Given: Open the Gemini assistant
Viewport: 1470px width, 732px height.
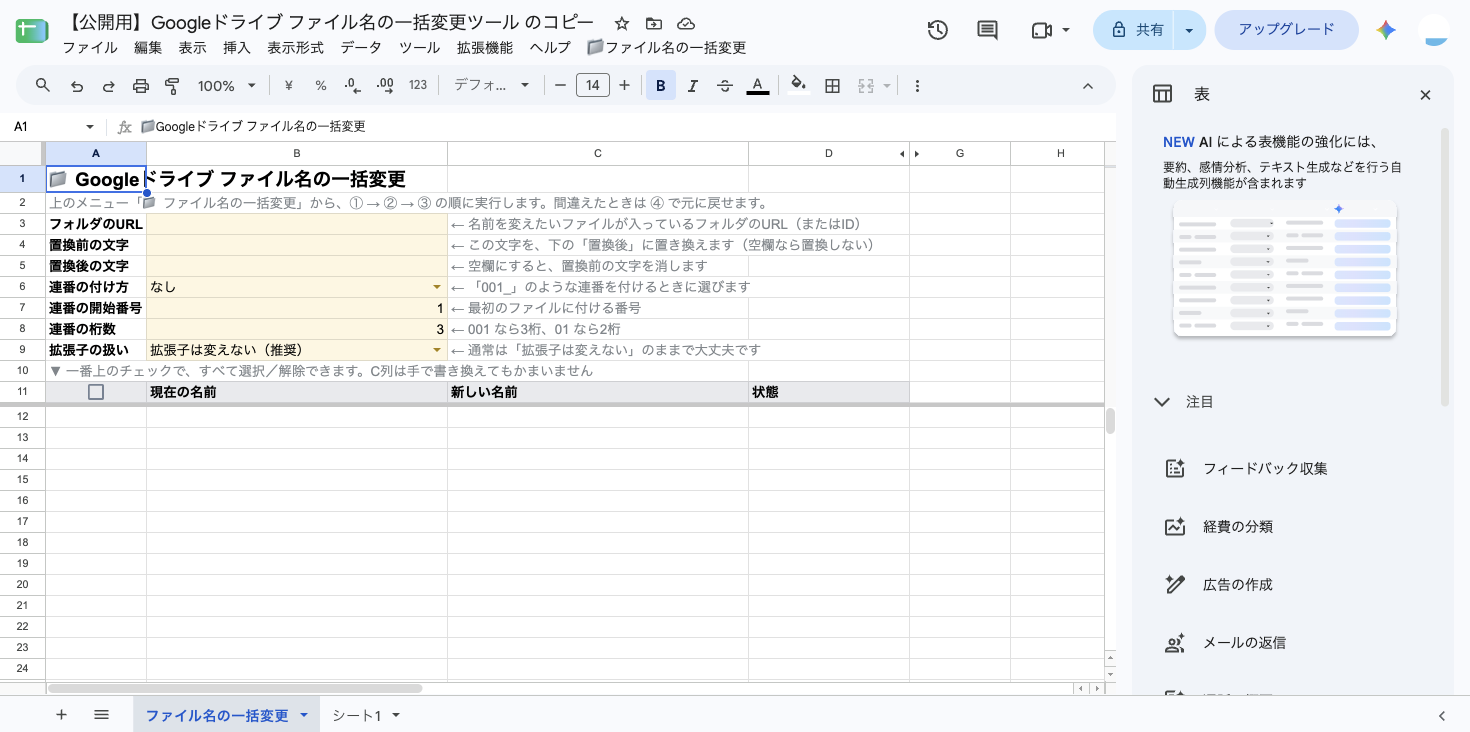Looking at the screenshot, I should [1386, 30].
